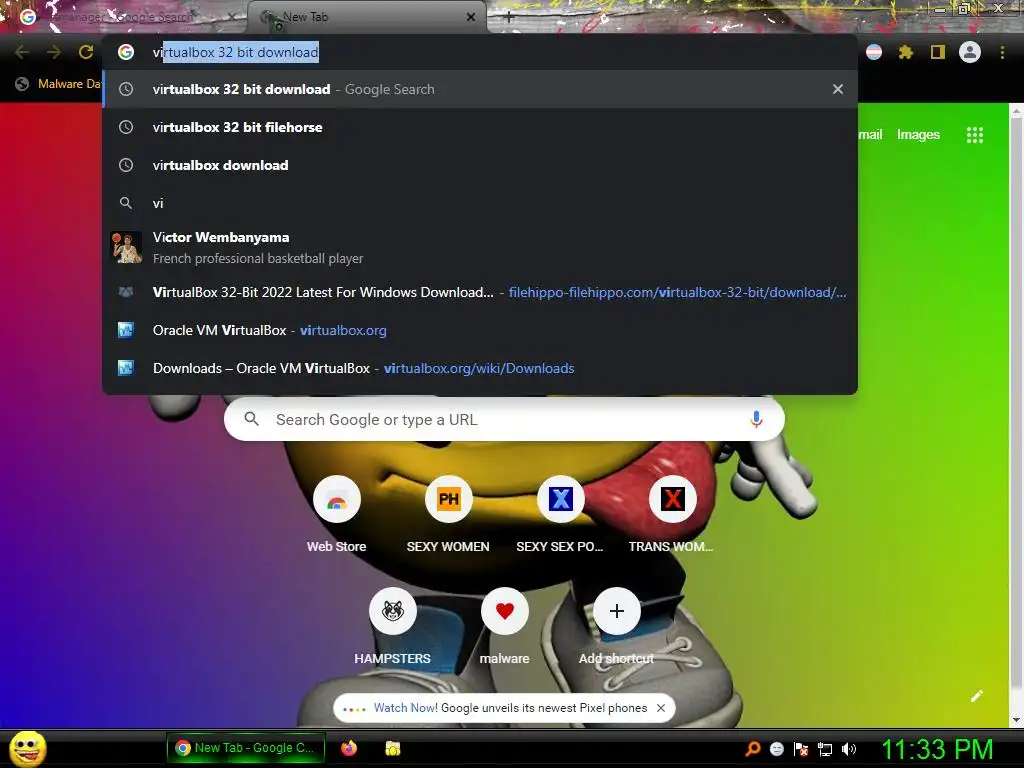Image resolution: width=1024 pixels, height=768 pixels.
Task: Click the gray face tray icon
Action: coord(776,749)
